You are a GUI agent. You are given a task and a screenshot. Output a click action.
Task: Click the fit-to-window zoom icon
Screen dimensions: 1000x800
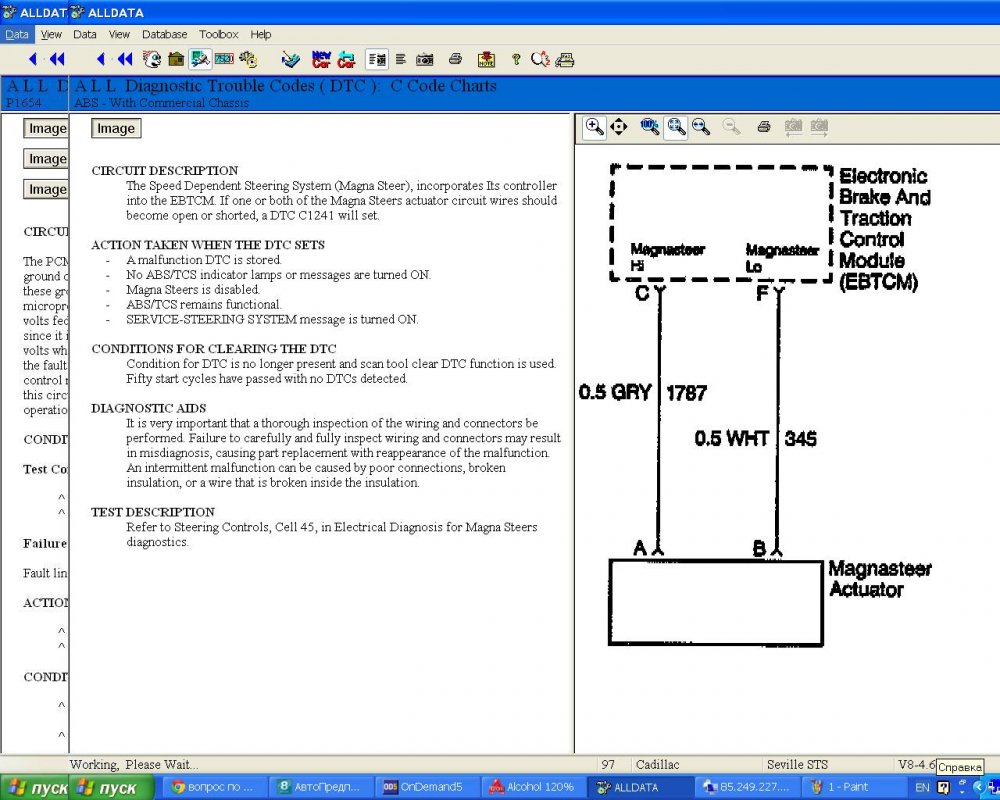(676, 127)
